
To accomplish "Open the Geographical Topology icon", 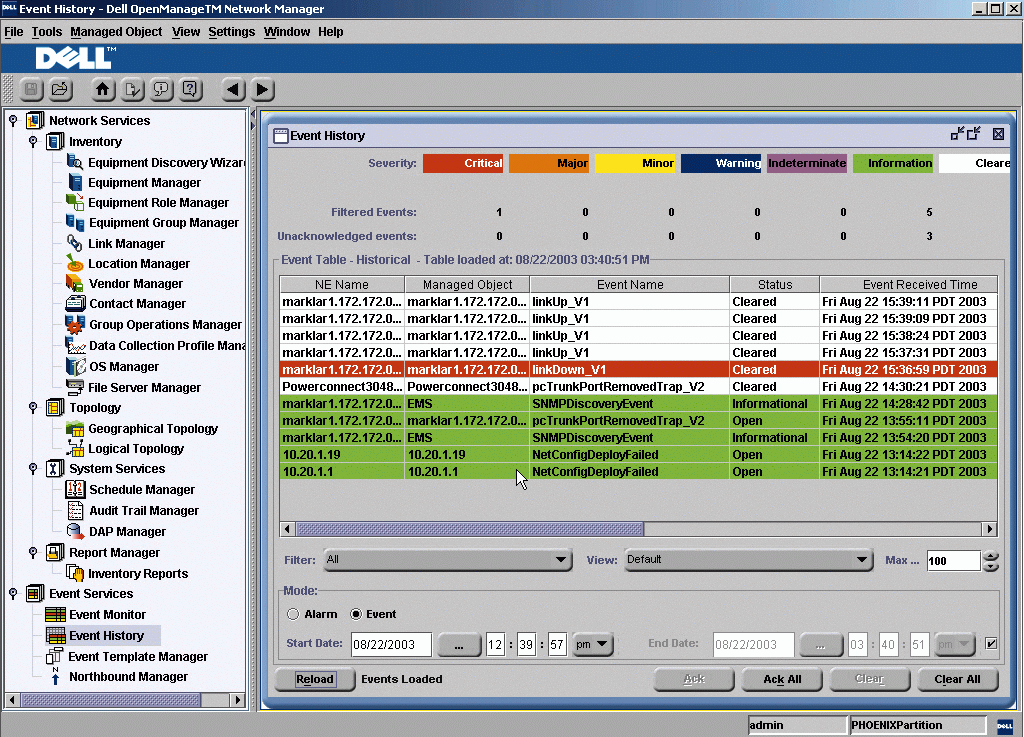I will 75,428.
